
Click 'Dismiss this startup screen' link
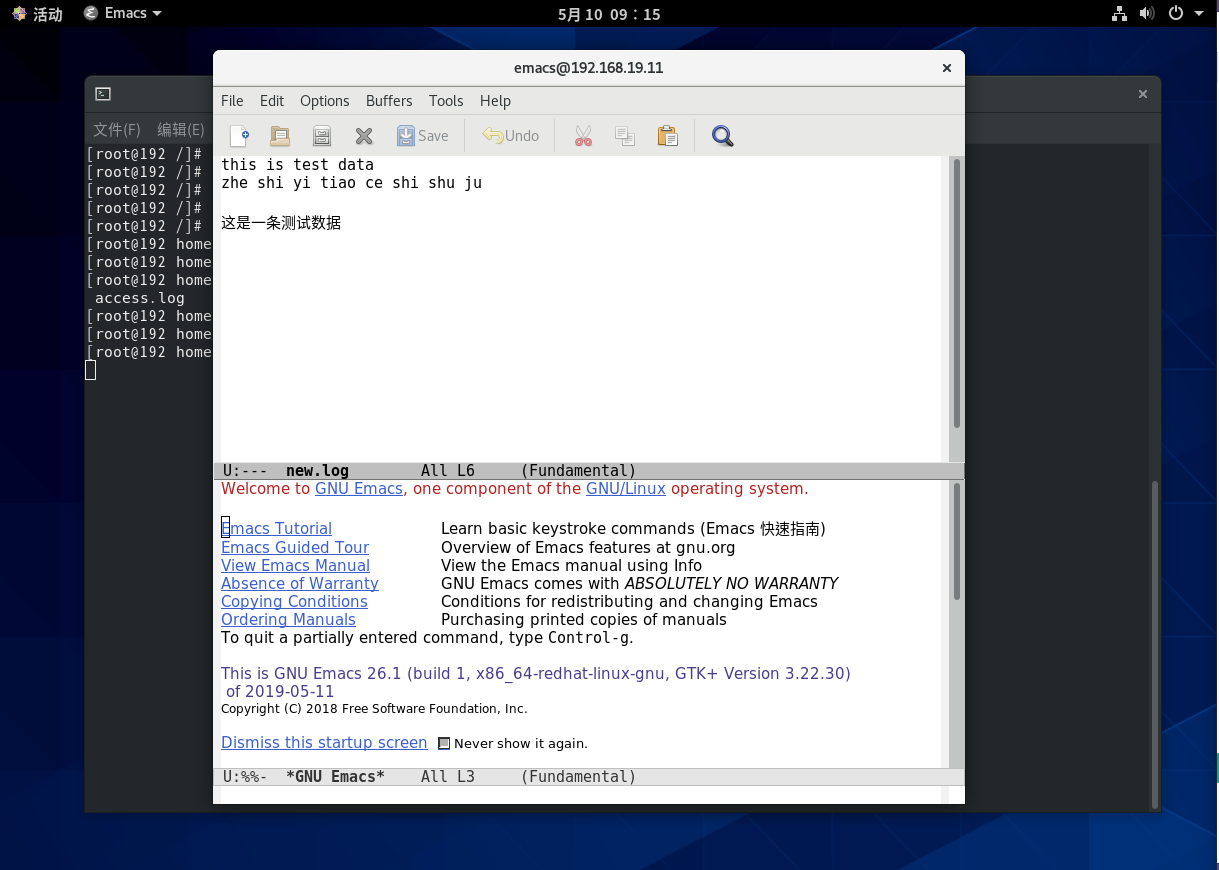click(324, 743)
